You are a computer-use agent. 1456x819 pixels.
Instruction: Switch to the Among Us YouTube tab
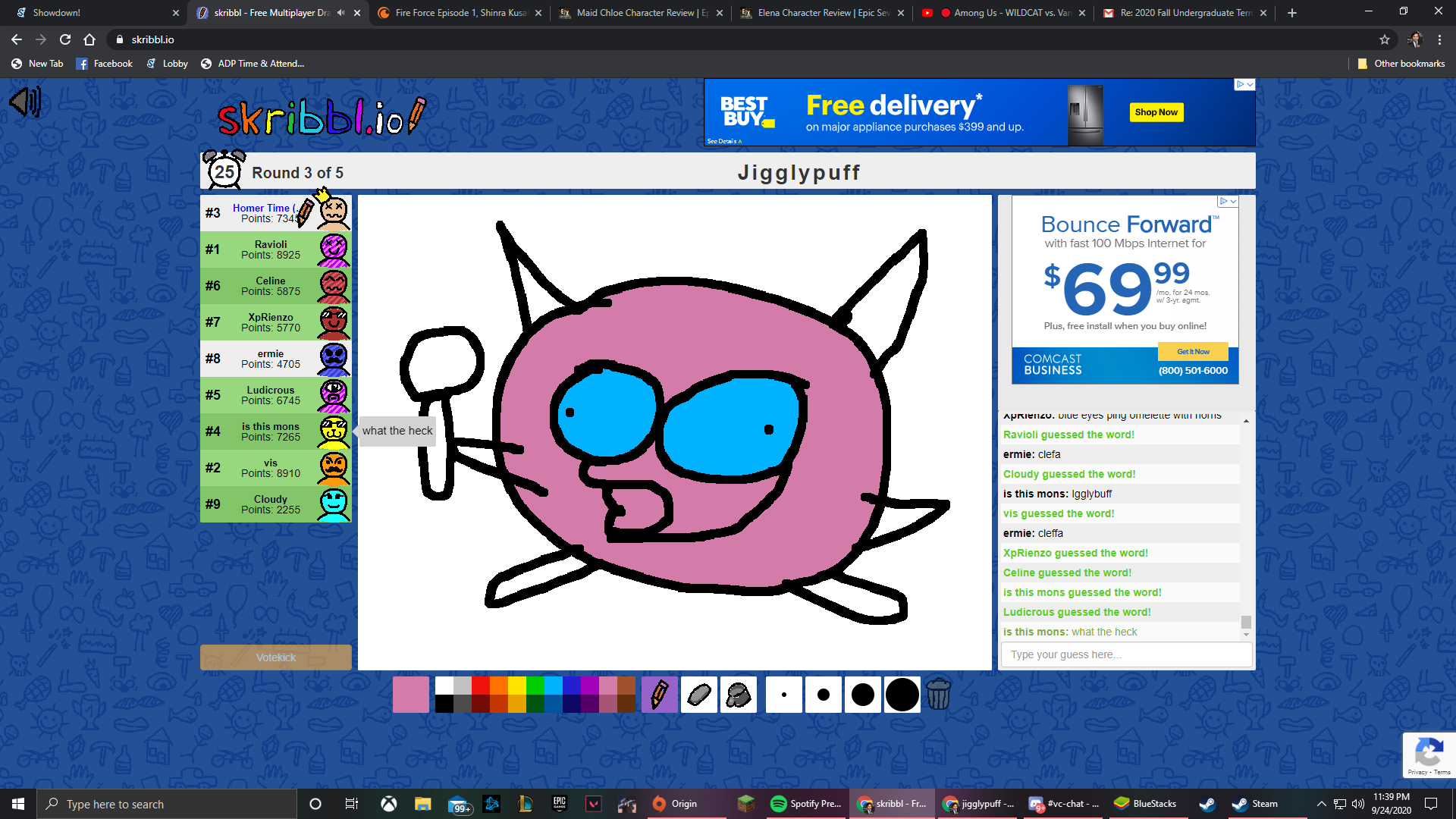click(1004, 13)
